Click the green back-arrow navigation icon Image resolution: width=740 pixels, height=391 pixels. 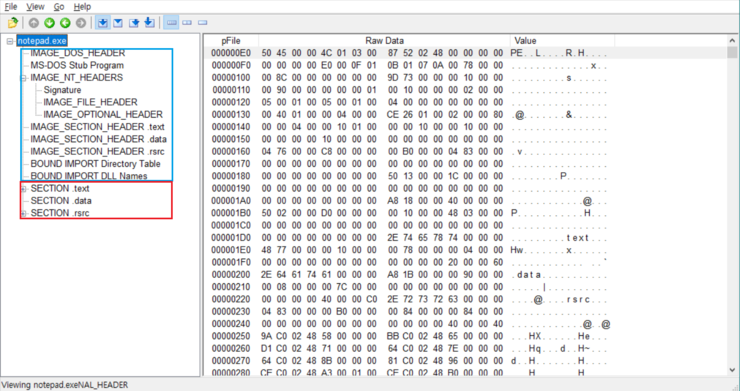point(65,22)
